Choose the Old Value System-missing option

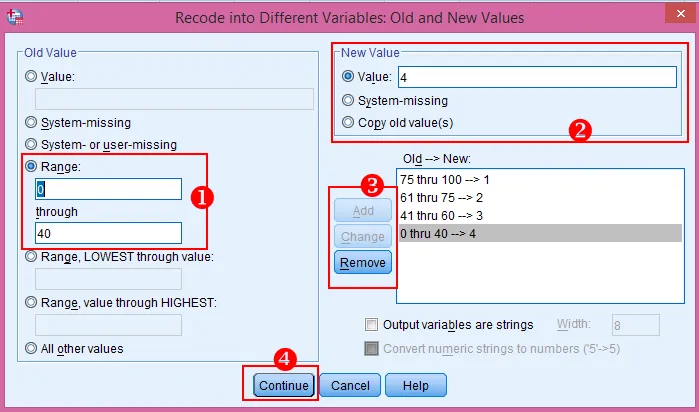(x=33, y=123)
